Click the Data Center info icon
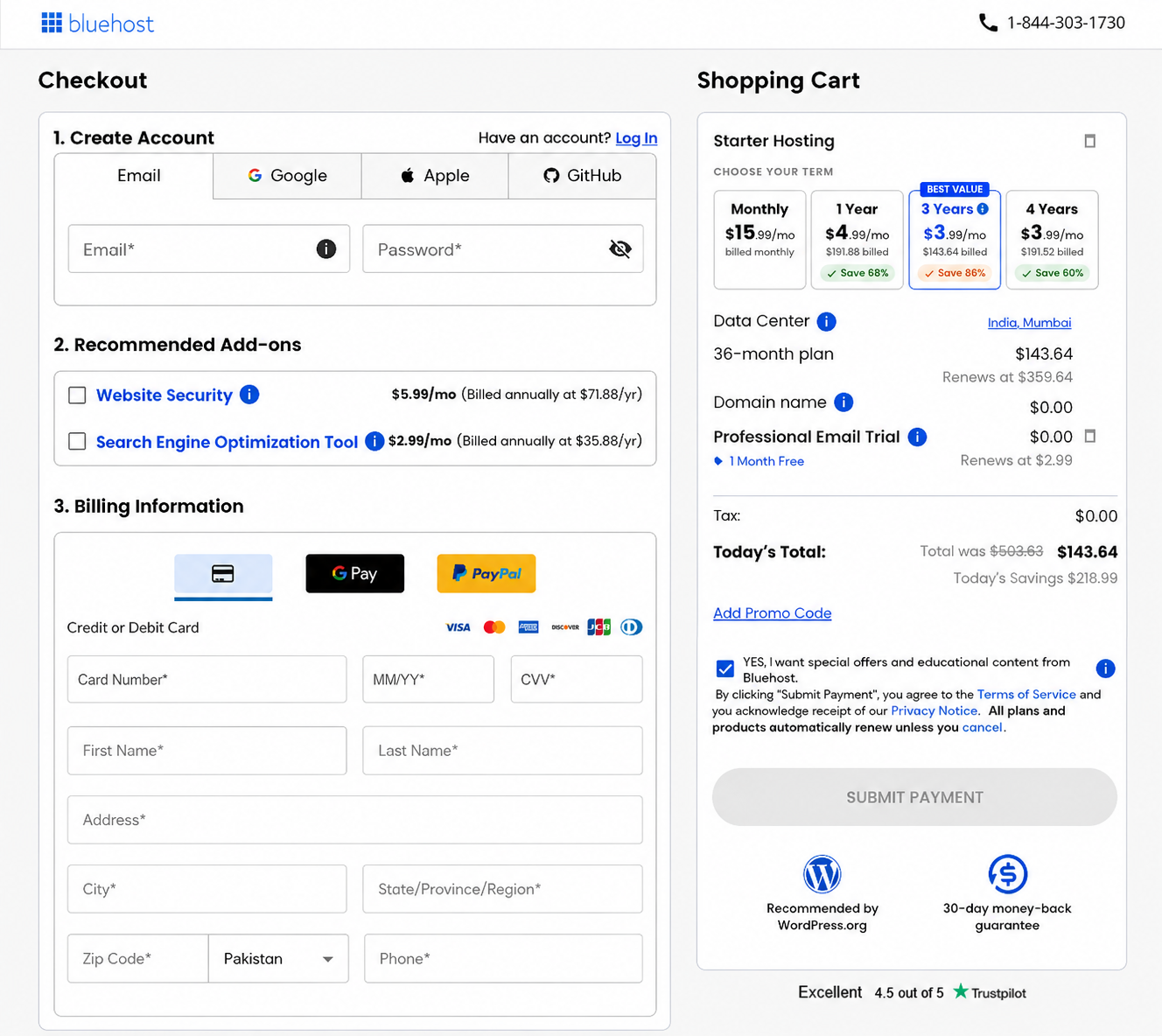Screen dimensions: 1162x1036 [826, 321]
